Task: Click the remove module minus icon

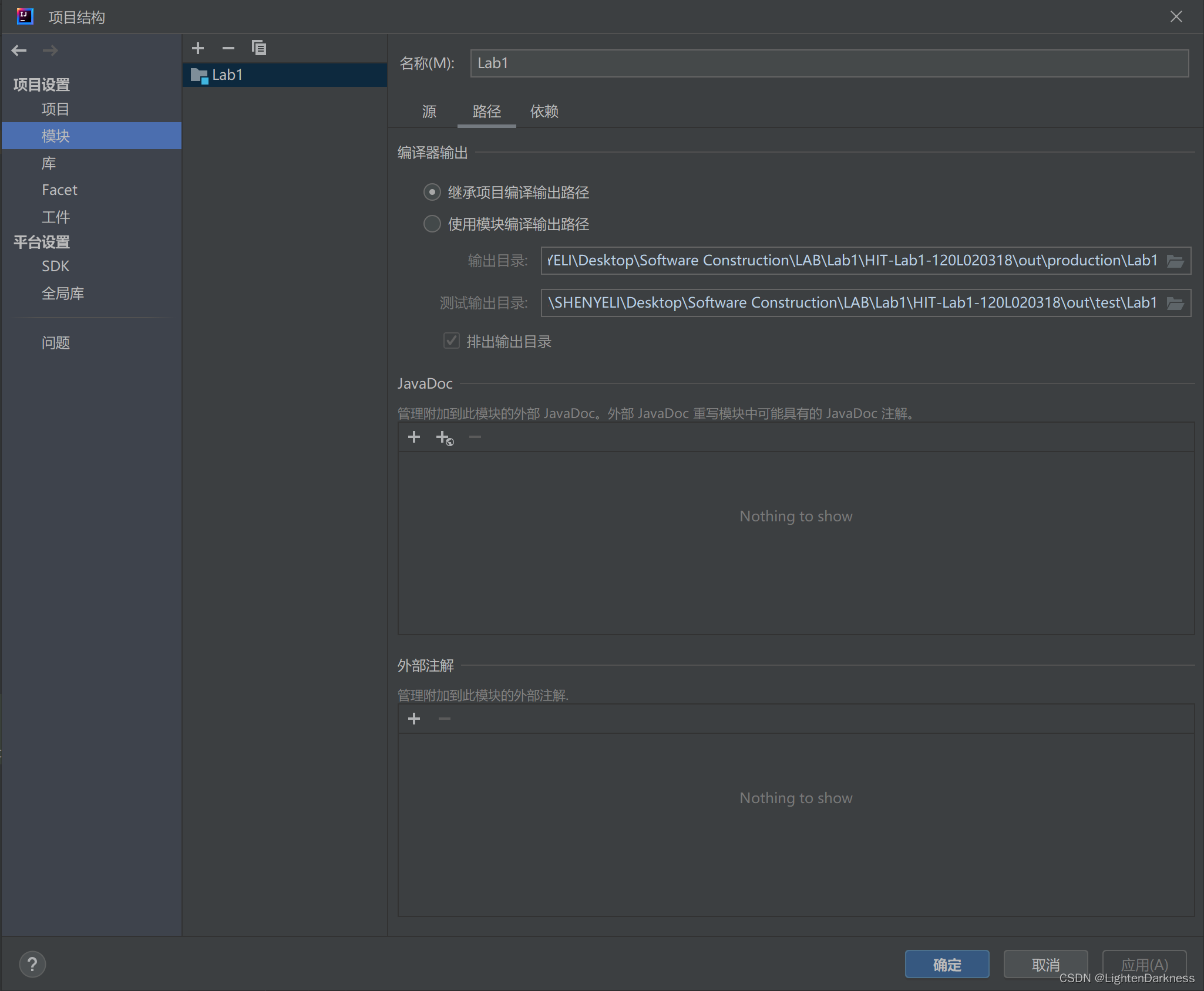Action: pyautogui.click(x=228, y=48)
